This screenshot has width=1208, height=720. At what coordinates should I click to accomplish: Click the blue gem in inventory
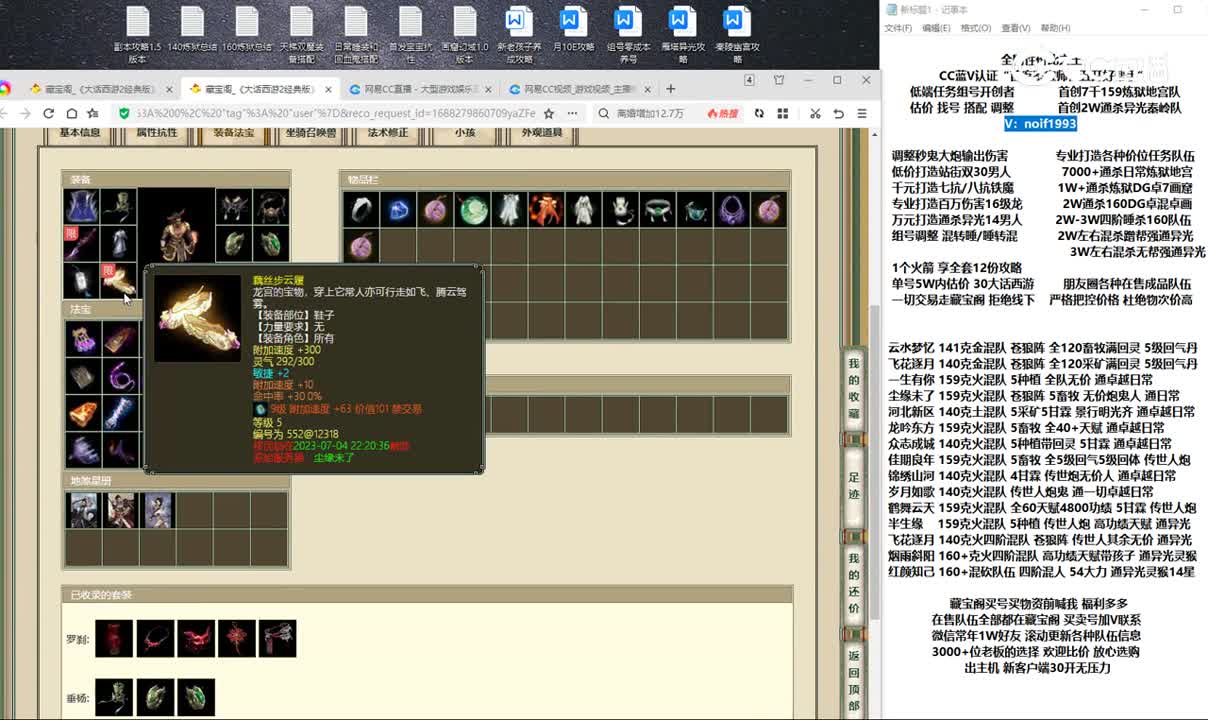(x=397, y=210)
